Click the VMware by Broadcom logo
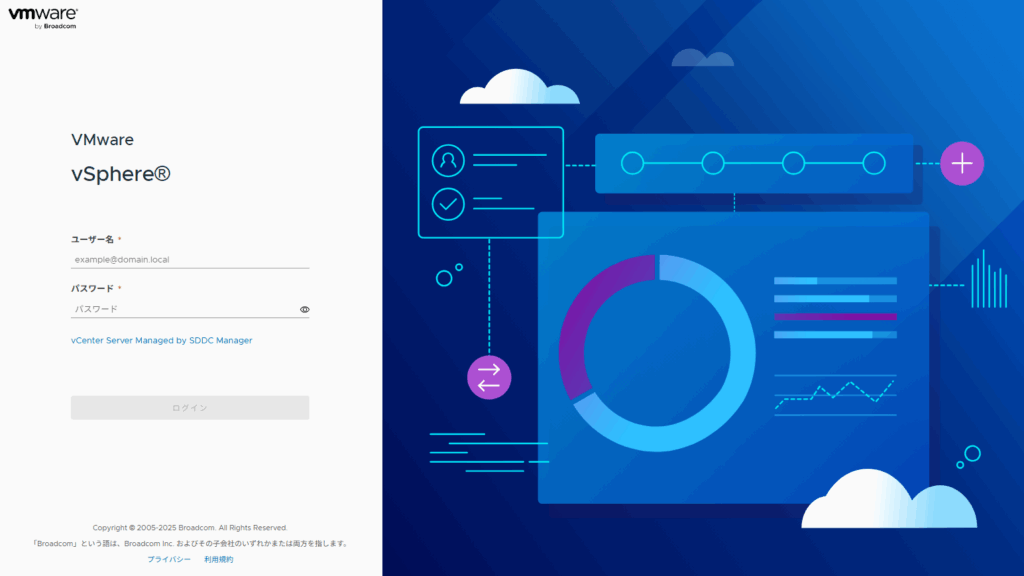1024x576 pixels. pyautogui.click(x=43, y=17)
